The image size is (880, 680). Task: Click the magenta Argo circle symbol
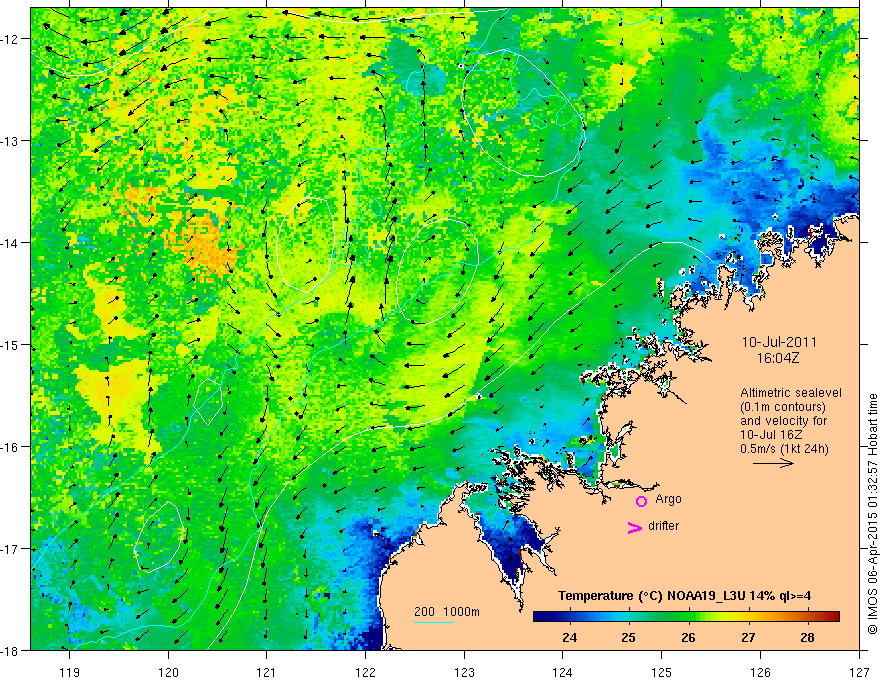click(641, 501)
